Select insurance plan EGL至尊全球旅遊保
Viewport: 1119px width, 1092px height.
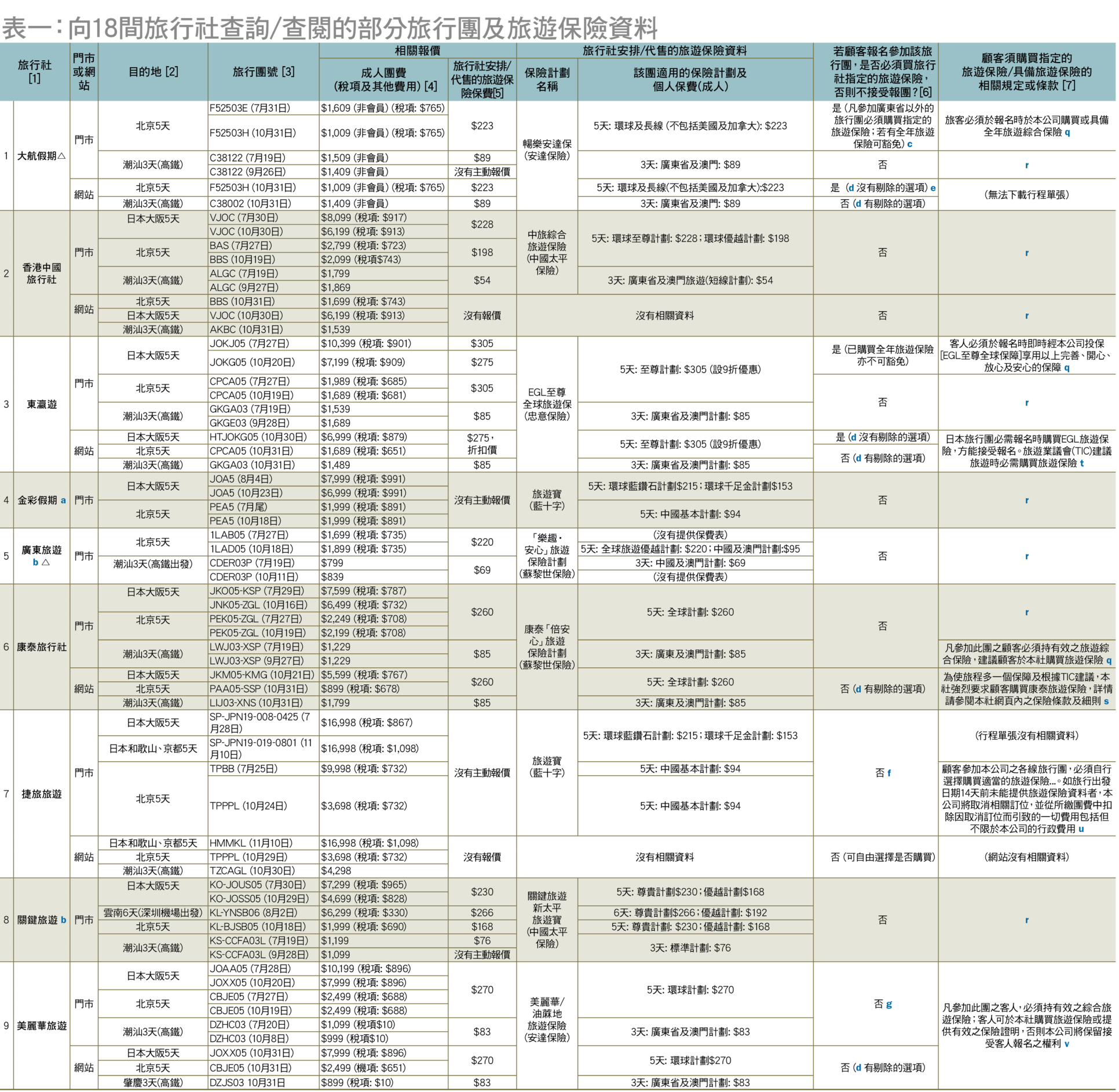tap(547, 404)
